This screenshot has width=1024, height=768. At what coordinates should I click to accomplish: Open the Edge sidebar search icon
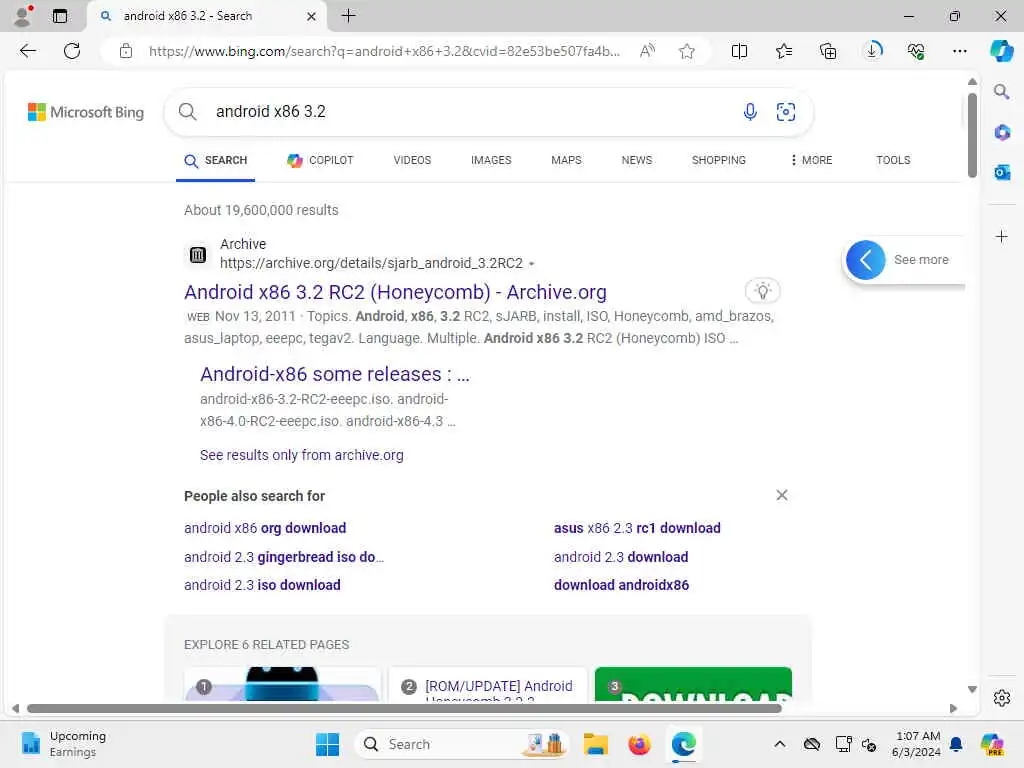[1001, 91]
